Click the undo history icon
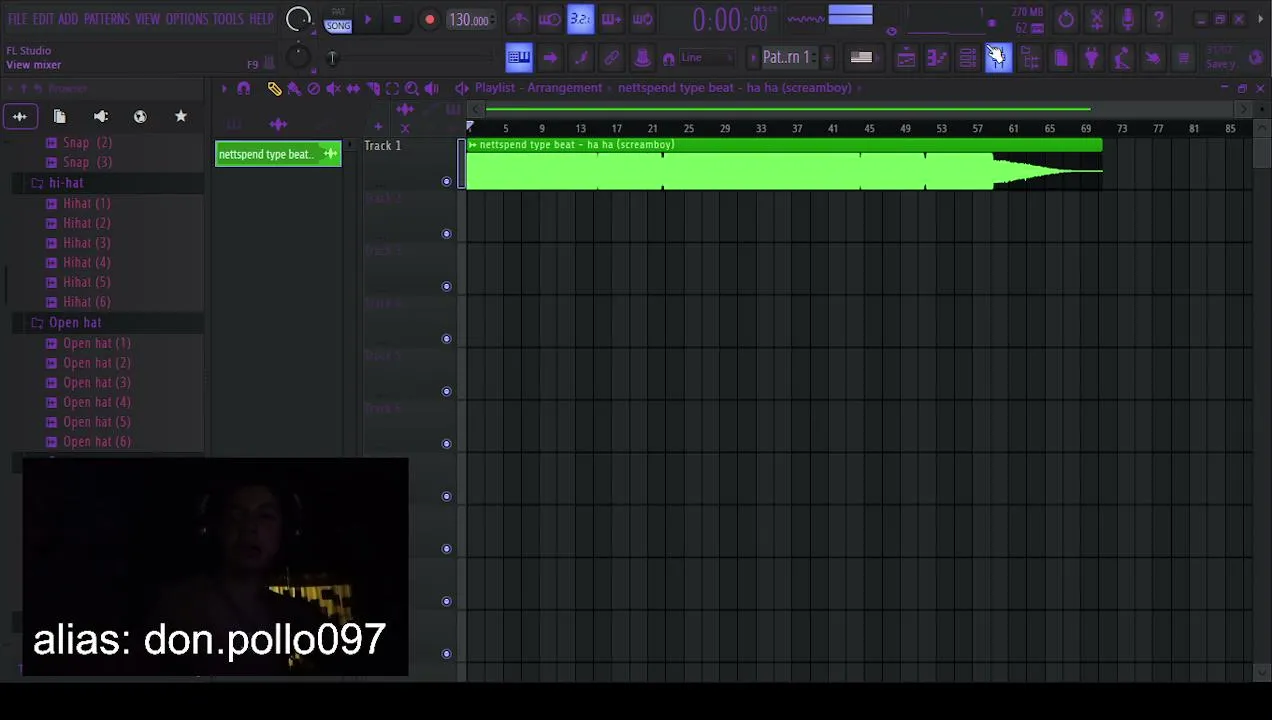 pos(1066,19)
